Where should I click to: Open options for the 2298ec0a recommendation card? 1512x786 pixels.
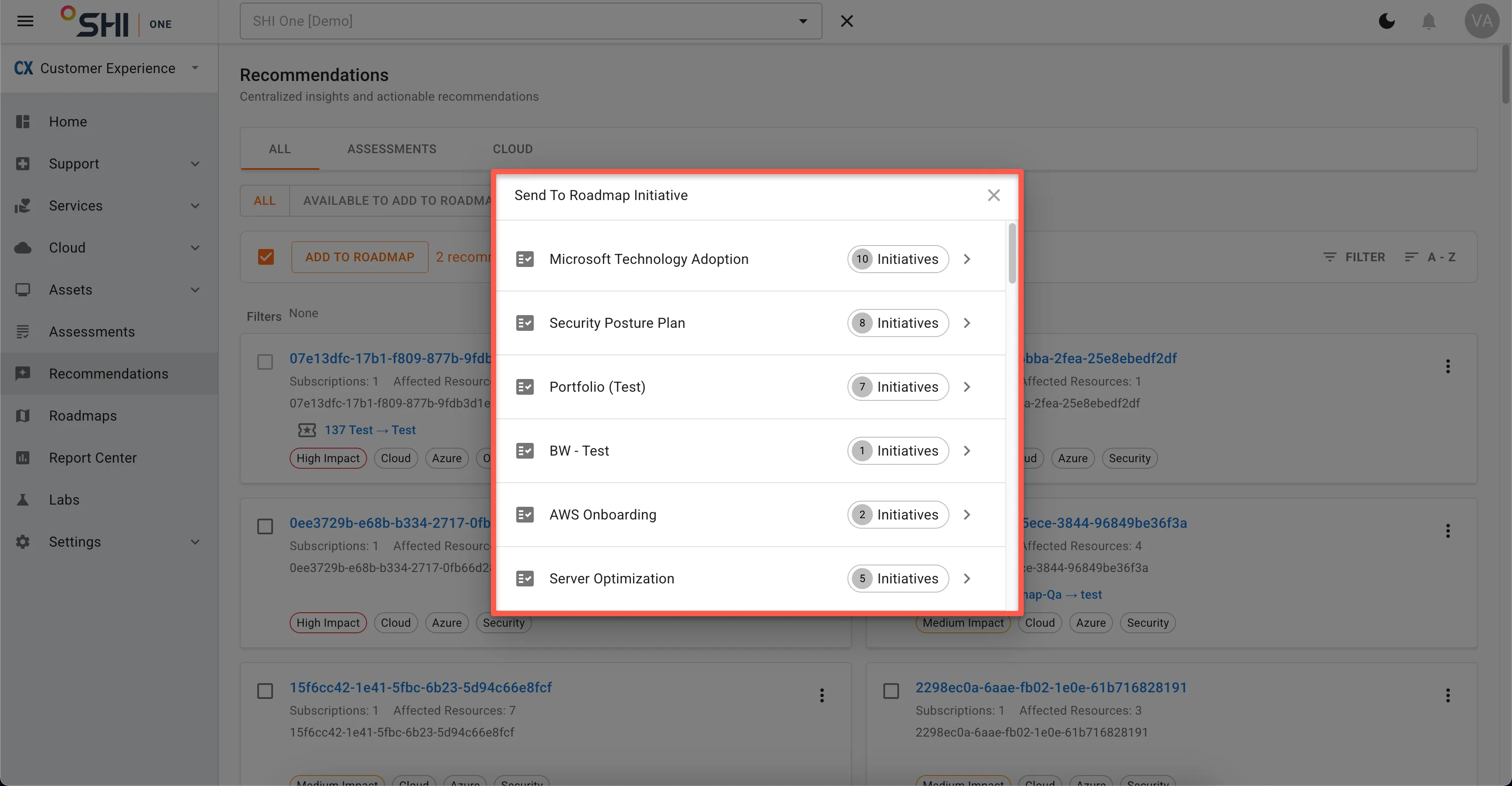pos(1447,695)
